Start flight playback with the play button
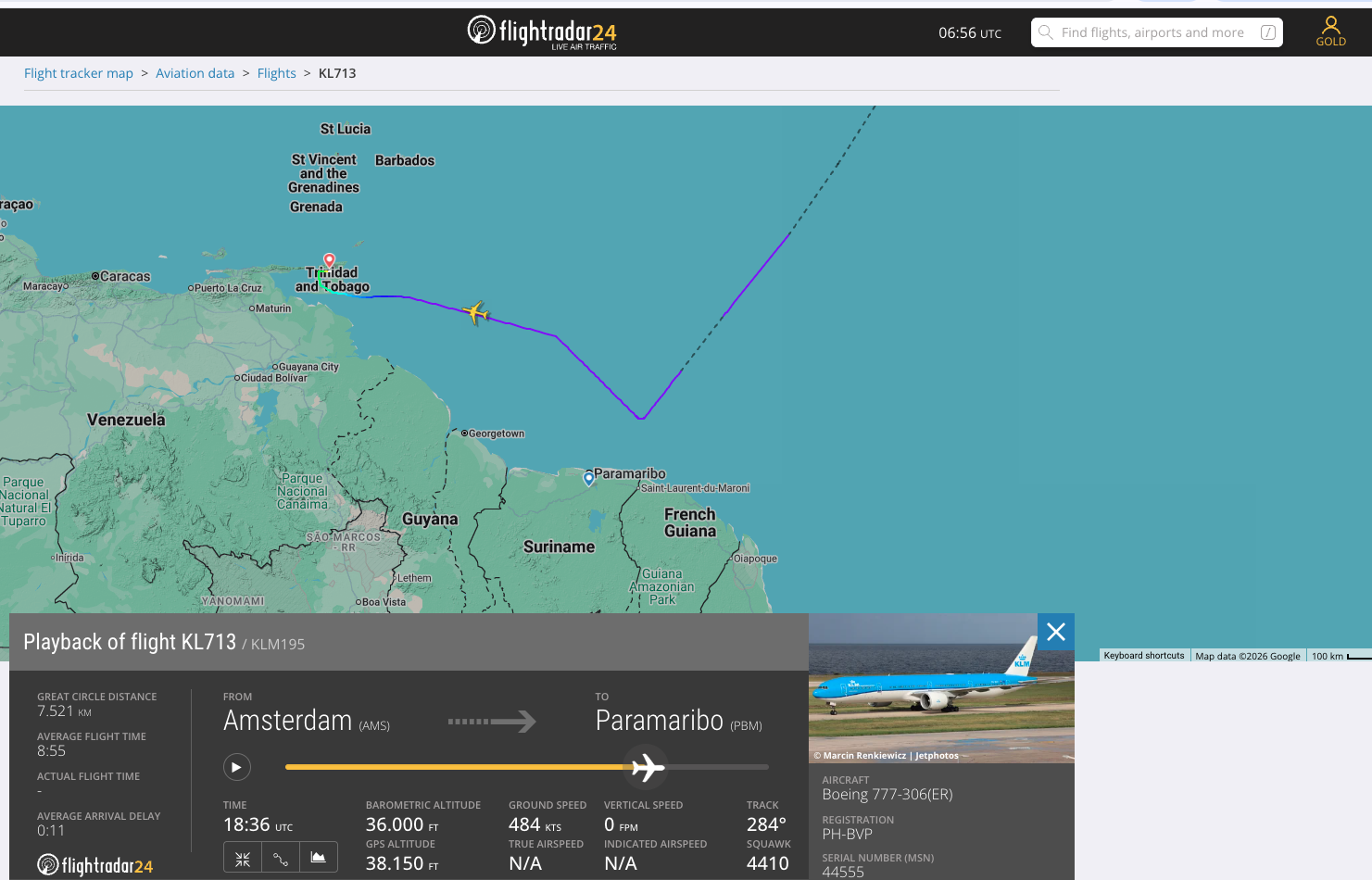The height and width of the screenshot is (880, 1372). (x=236, y=767)
